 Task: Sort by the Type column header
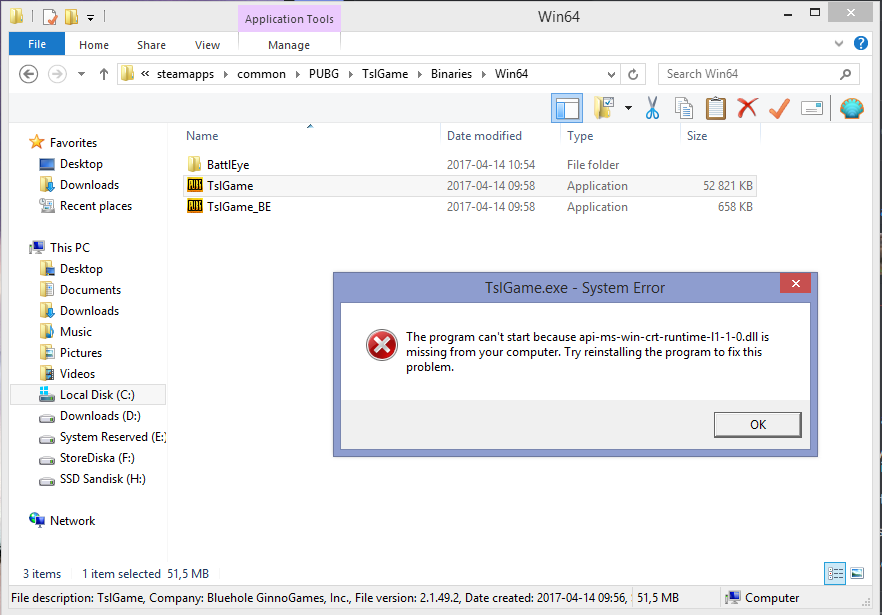point(580,136)
